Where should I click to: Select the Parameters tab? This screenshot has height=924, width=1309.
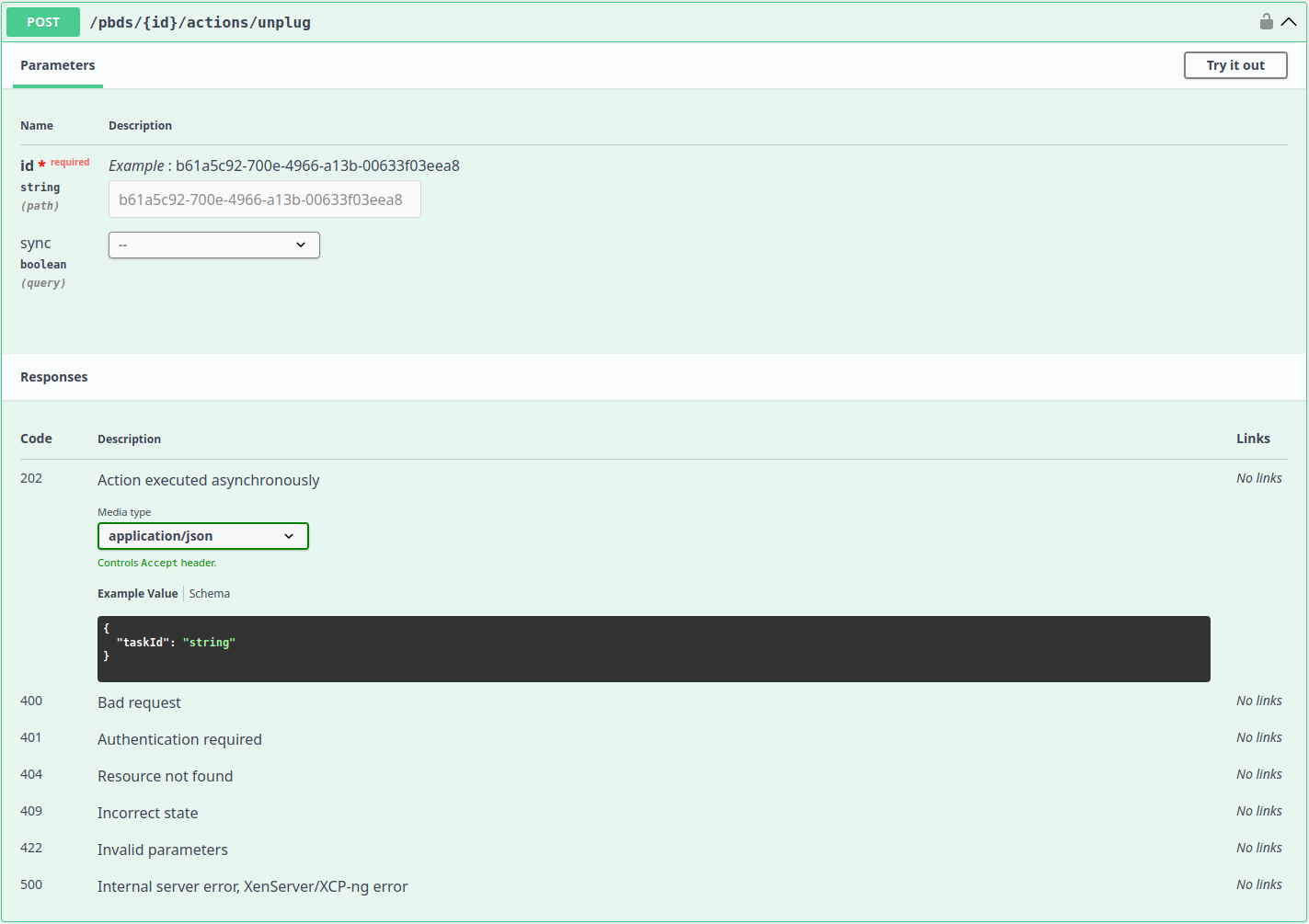pyautogui.click(x=57, y=65)
